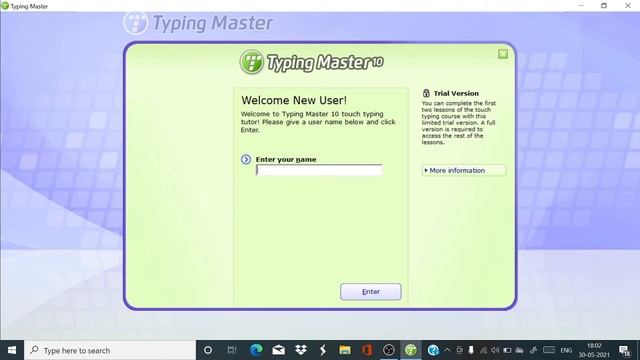Select Typing Master taskbar icon
This screenshot has width=640, height=360.
point(411,350)
